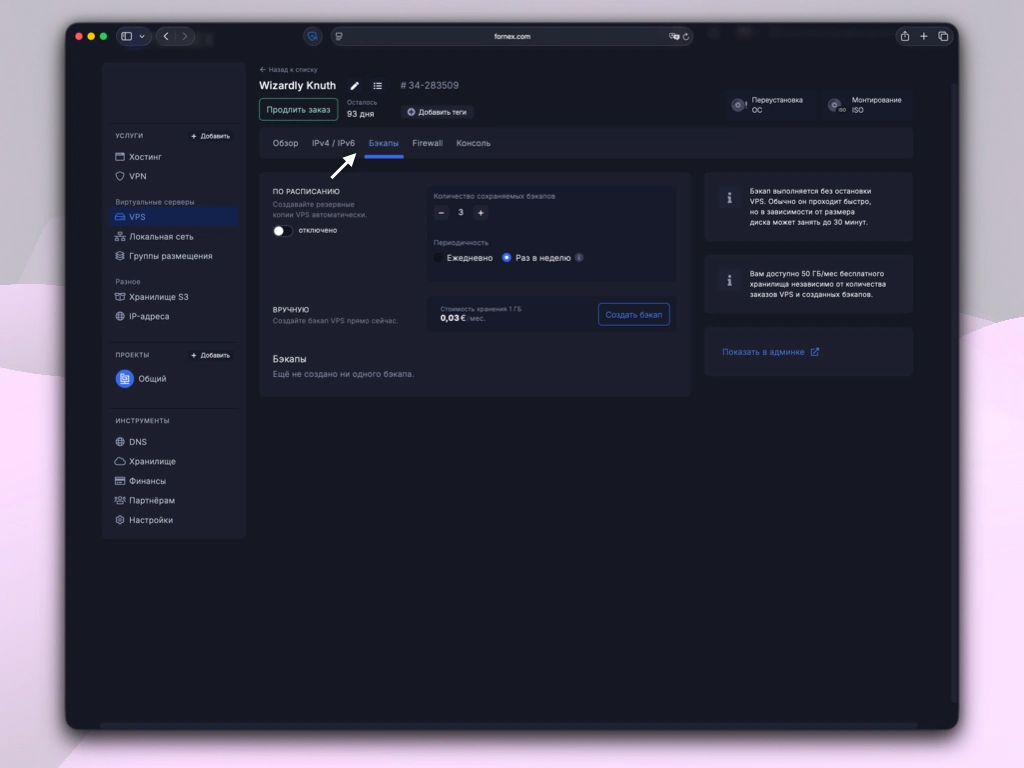Select the Раз в неделю radio button
This screenshot has width=1024, height=768.
(x=507, y=258)
